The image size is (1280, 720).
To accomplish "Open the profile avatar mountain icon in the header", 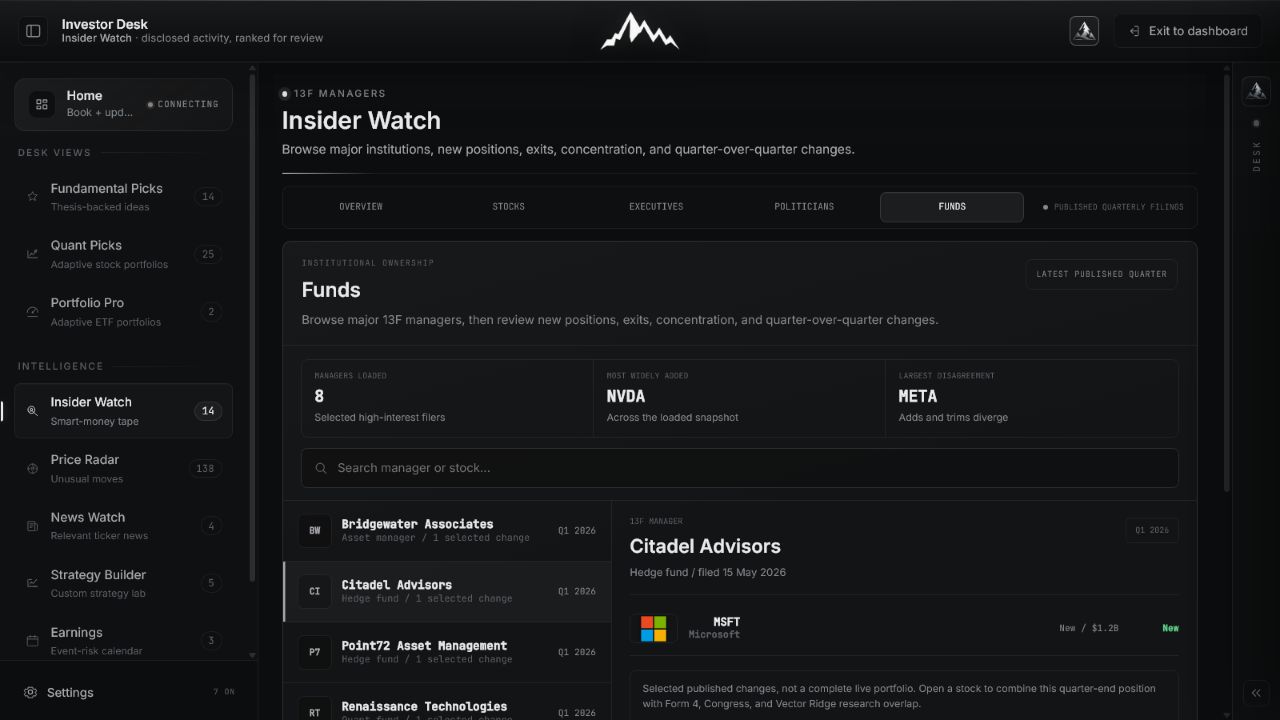I will click(1084, 31).
